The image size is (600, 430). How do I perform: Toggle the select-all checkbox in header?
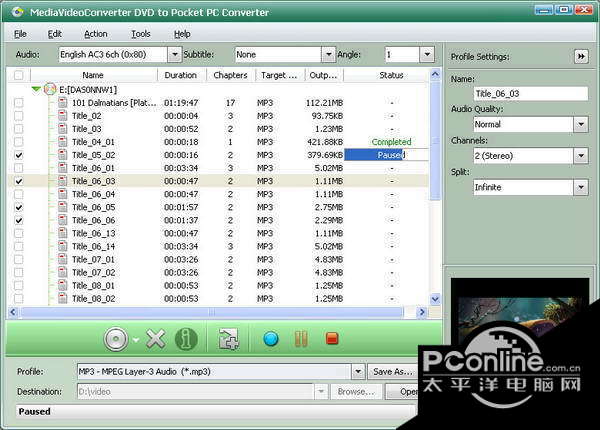[x=18, y=75]
